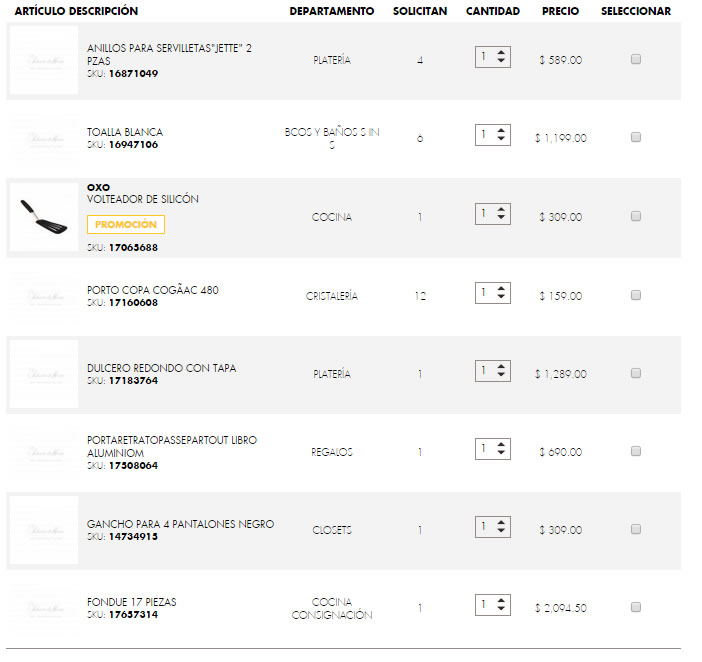
Task: Click placeholder image for Porto Copa Cogñac
Action: [43, 296]
